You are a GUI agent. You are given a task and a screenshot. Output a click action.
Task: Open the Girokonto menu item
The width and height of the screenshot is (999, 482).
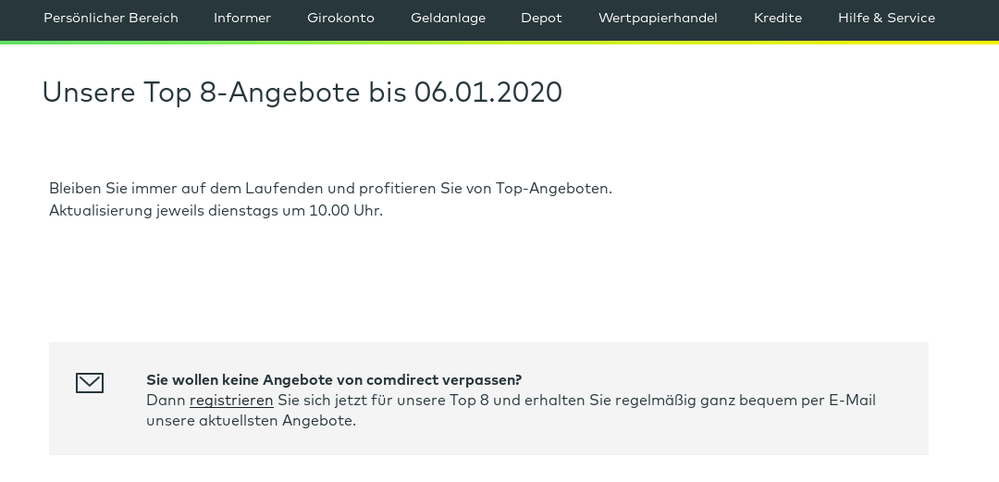point(340,18)
